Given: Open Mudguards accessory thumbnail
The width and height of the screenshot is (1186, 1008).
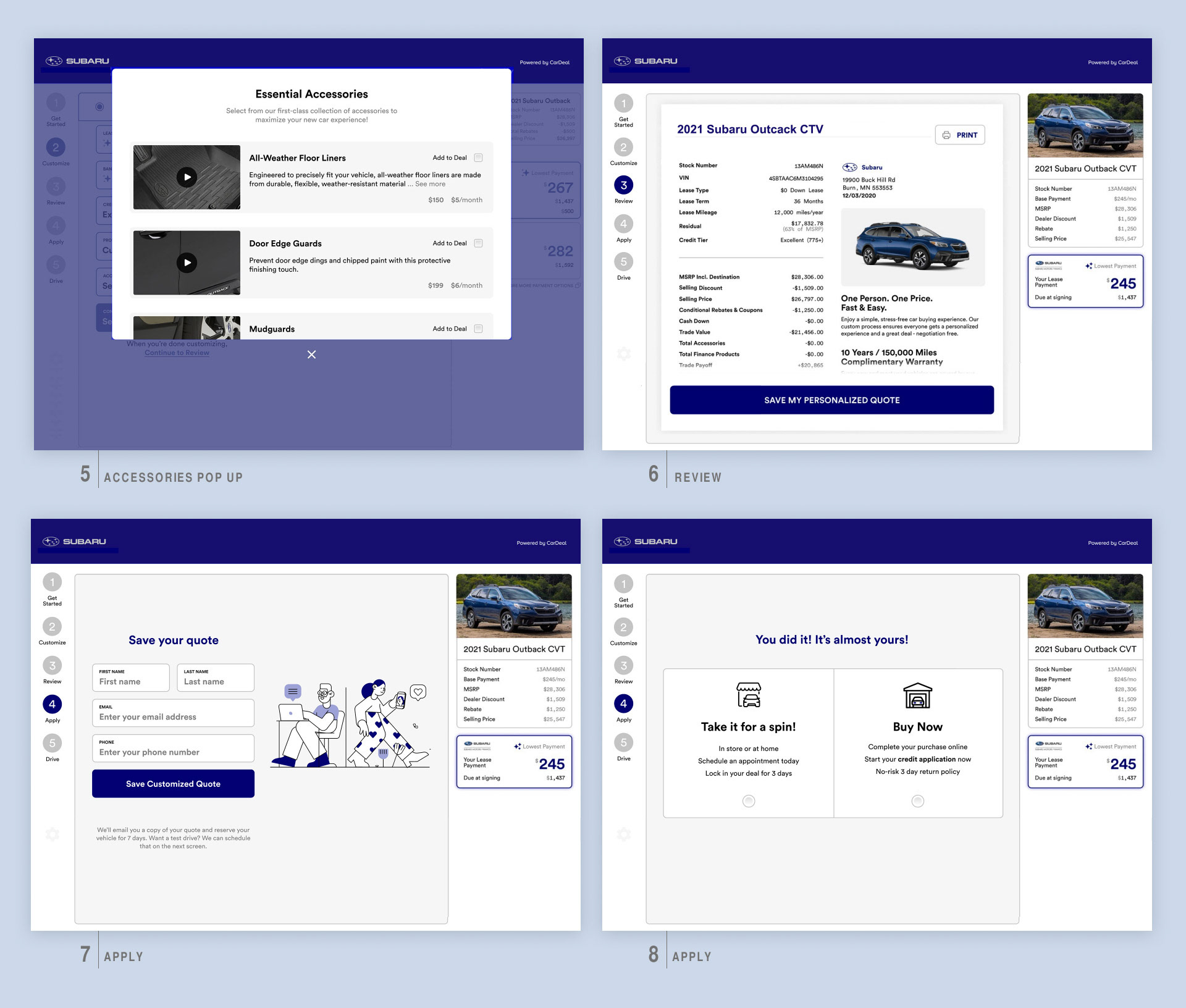Looking at the screenshot, I should click(187, 327).
